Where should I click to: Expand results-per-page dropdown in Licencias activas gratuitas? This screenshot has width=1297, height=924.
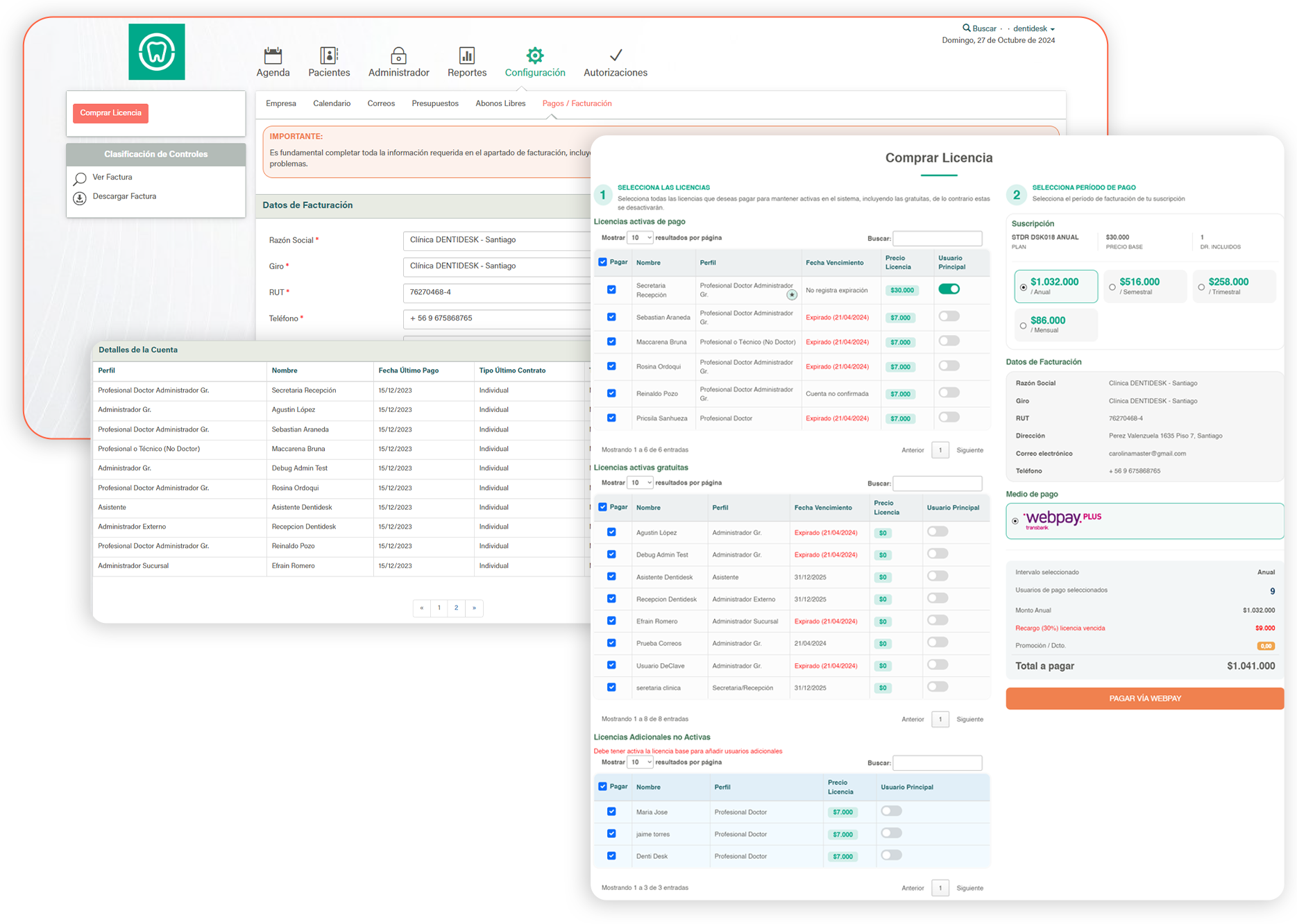point(640,483)
